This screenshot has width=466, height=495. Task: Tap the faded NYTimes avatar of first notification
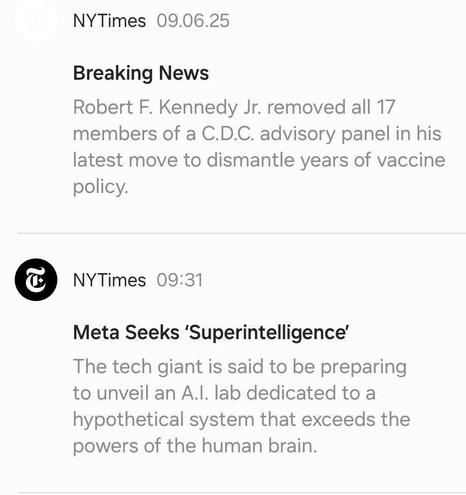[36, 20]
